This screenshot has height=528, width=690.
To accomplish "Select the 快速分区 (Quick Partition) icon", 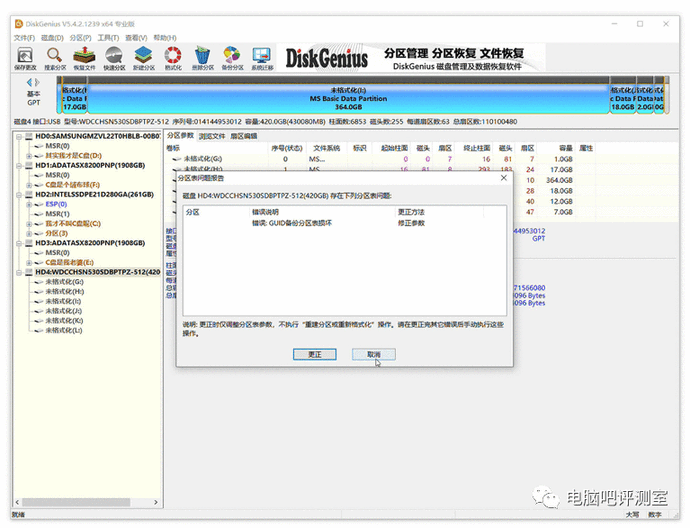I will [114, 57].
